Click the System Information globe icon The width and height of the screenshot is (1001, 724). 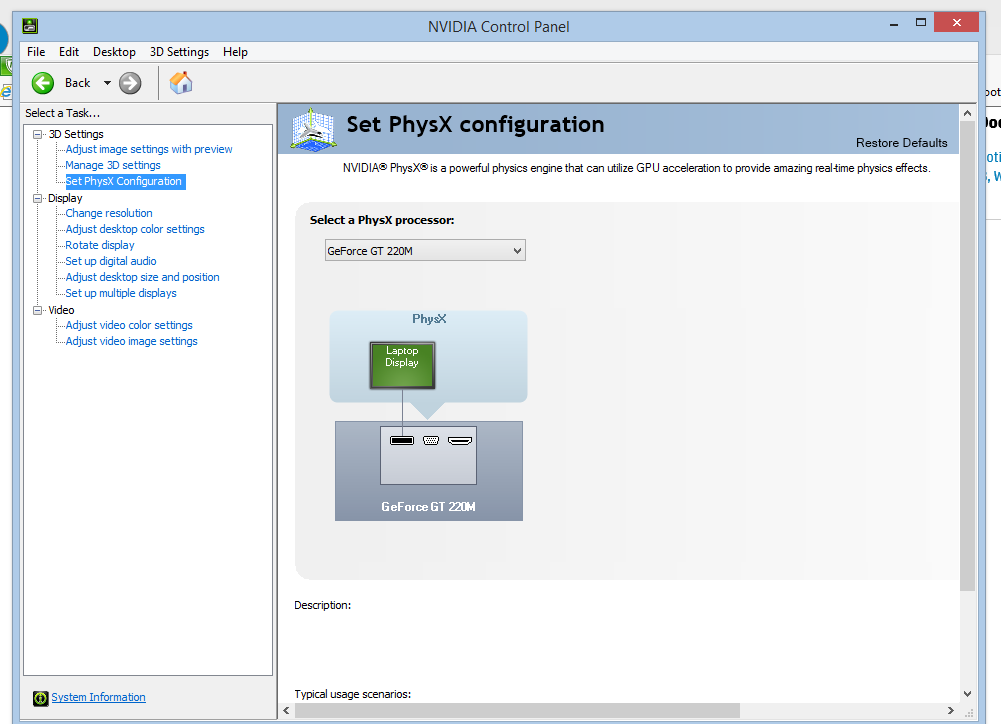40,697
